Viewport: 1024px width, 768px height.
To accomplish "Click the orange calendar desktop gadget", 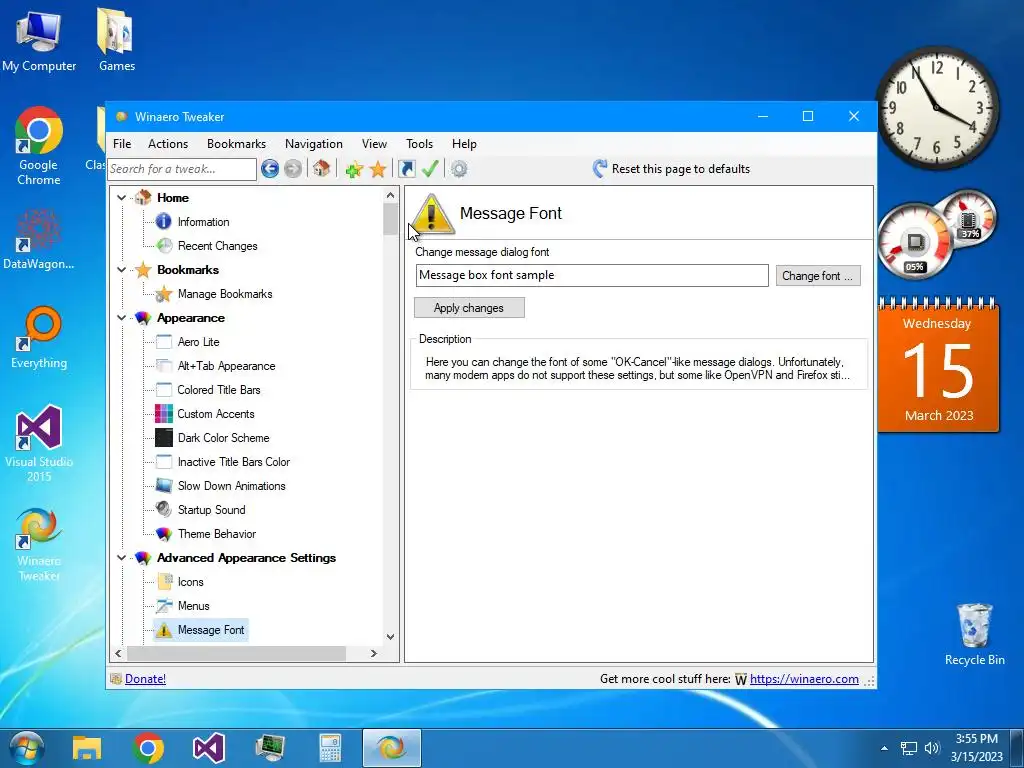I will coord(938,366).
